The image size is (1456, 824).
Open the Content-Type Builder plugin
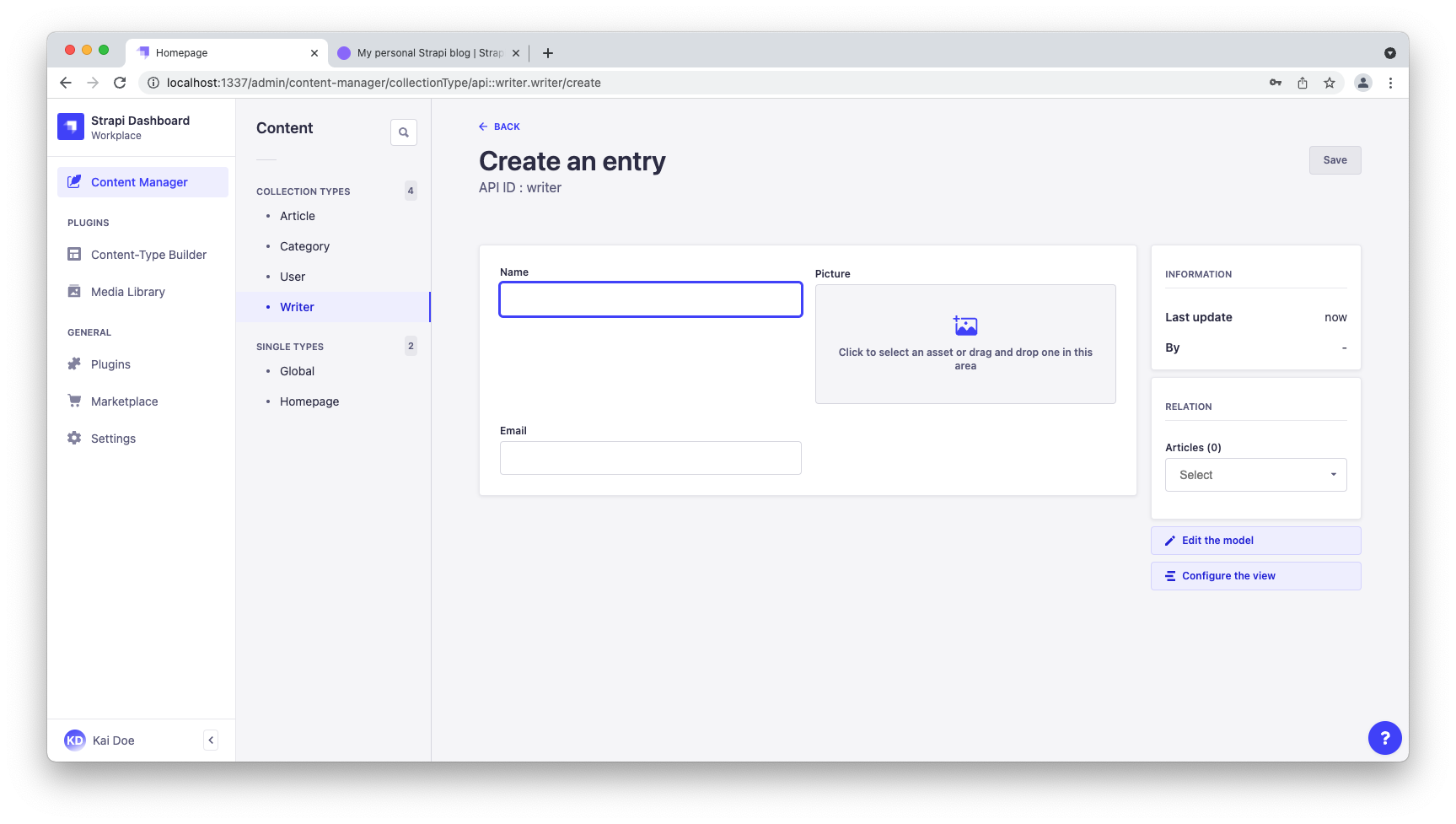[x=148, y=254]
